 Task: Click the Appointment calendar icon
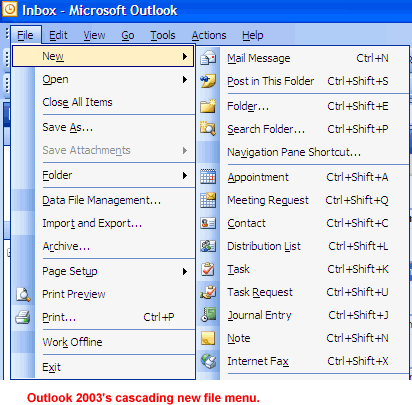pyautogui.click(x=208, y=177)
